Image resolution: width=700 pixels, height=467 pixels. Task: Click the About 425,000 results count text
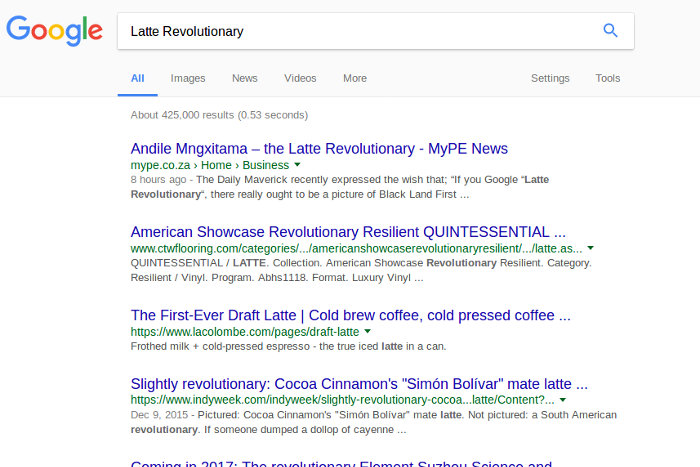point(219,115)
